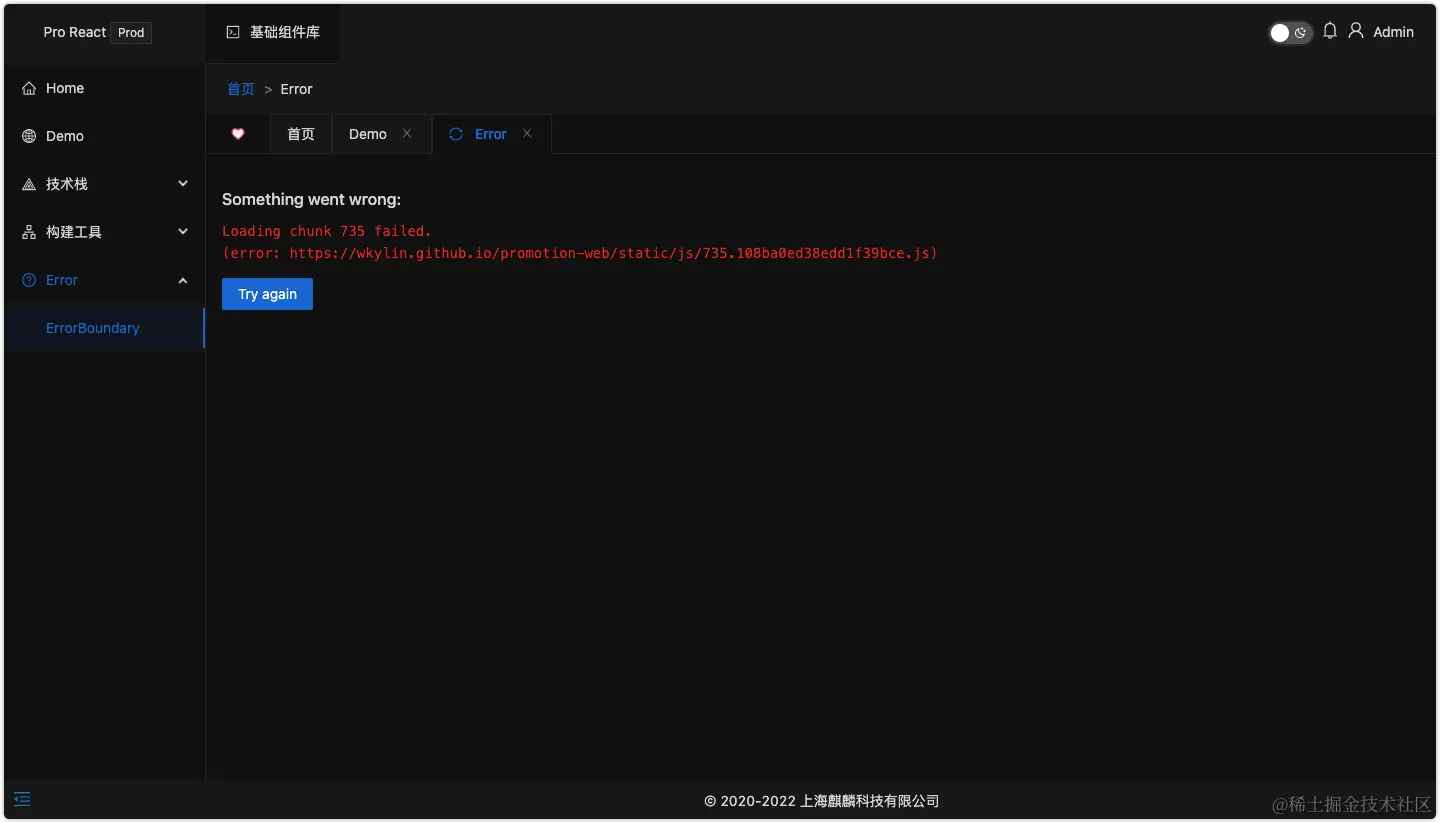Collapse the sidebar with the bottom menu-fold icon
Image resolution: width=1440 pixels, height=823 pixels.
[x=22, y=799]
